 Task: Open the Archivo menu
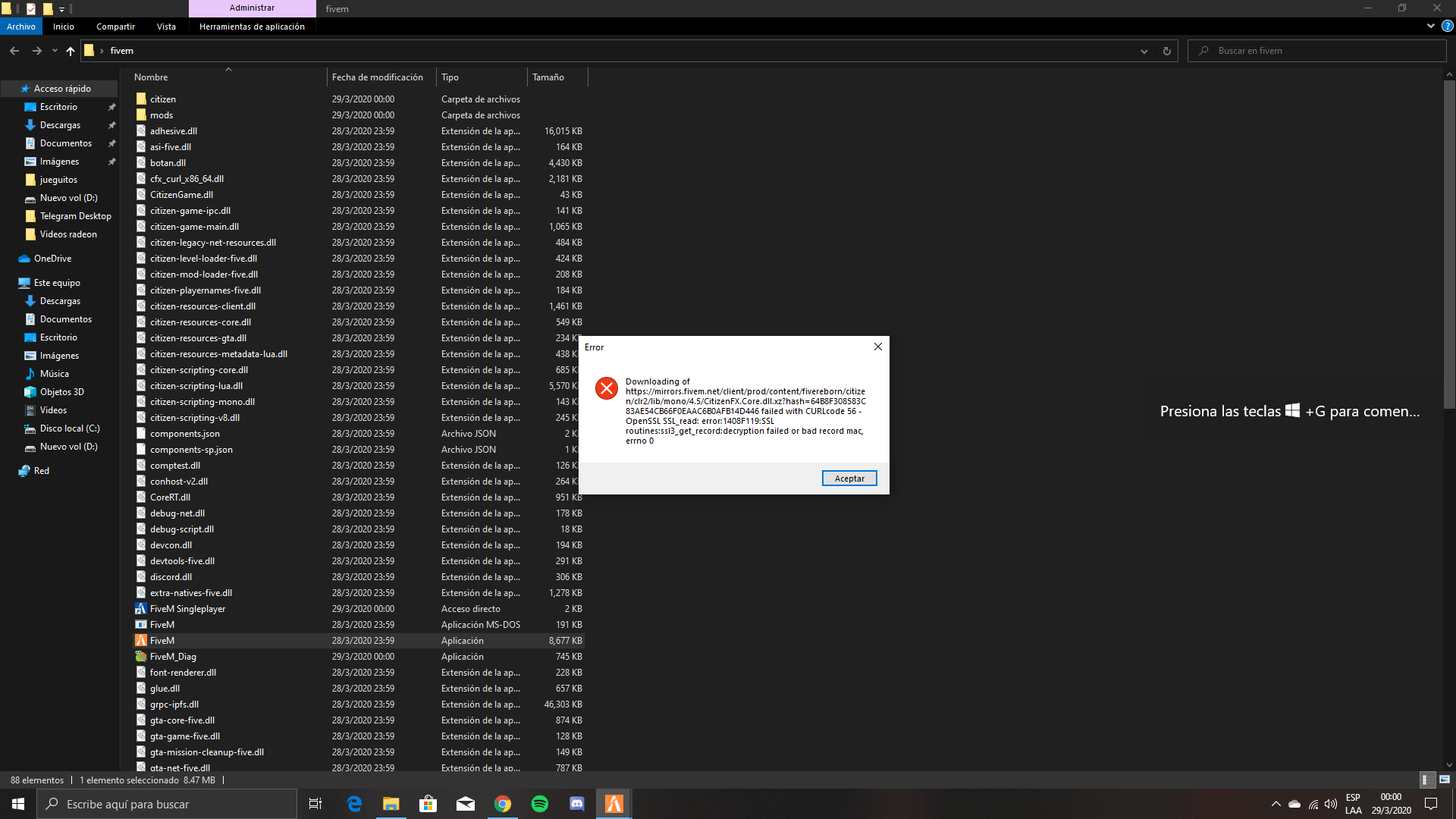[x=20, y=26]
